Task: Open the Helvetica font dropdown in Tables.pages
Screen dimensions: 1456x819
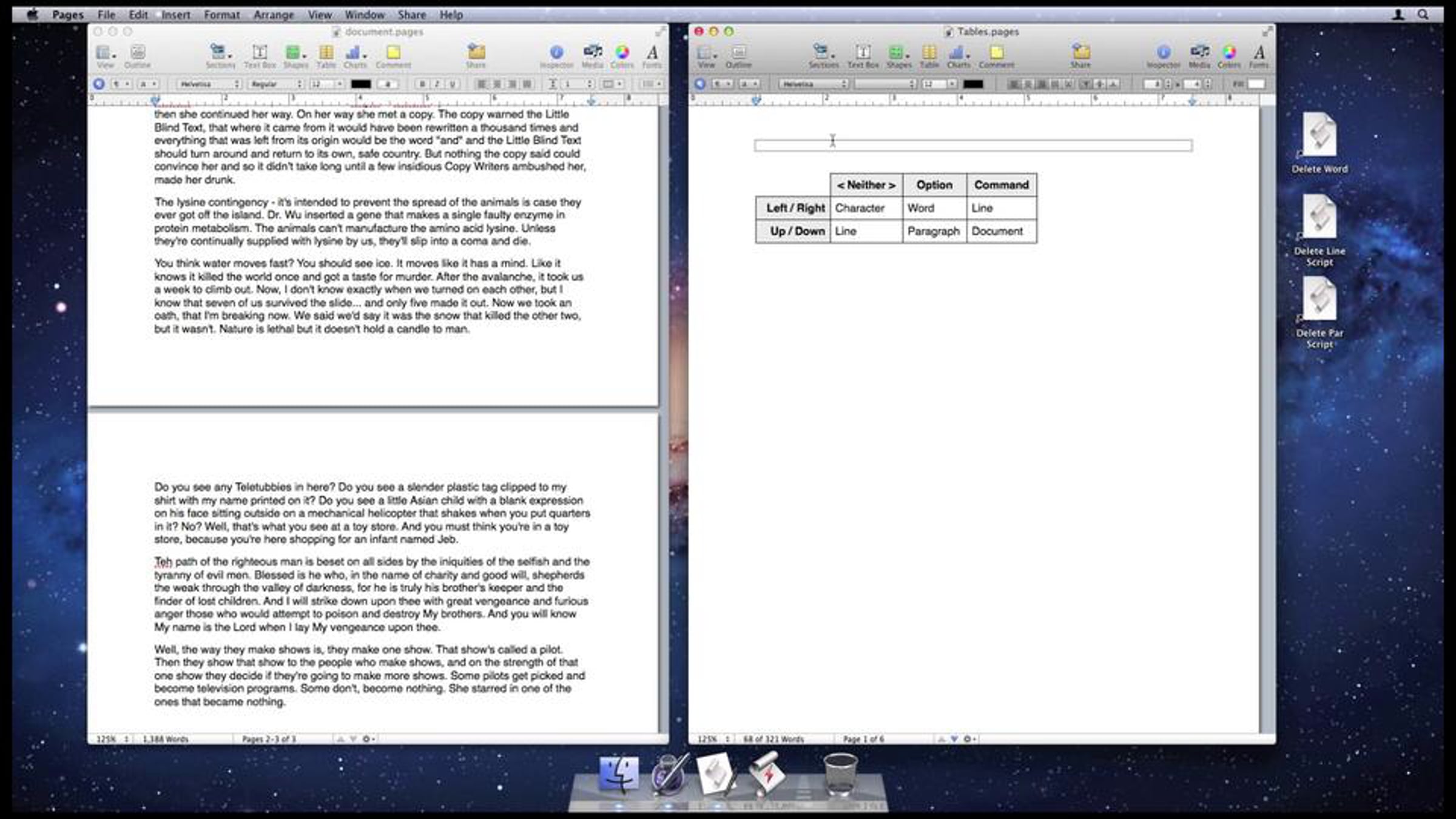Action: (x=813, y=84)
